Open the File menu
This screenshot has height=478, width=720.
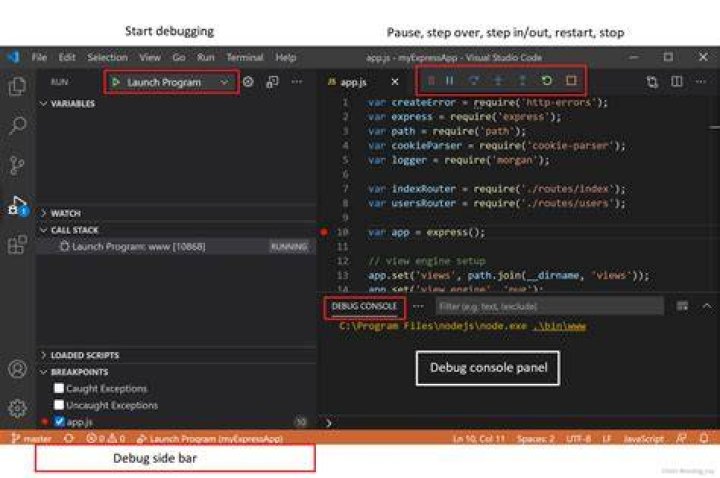[x=39, y=57]
